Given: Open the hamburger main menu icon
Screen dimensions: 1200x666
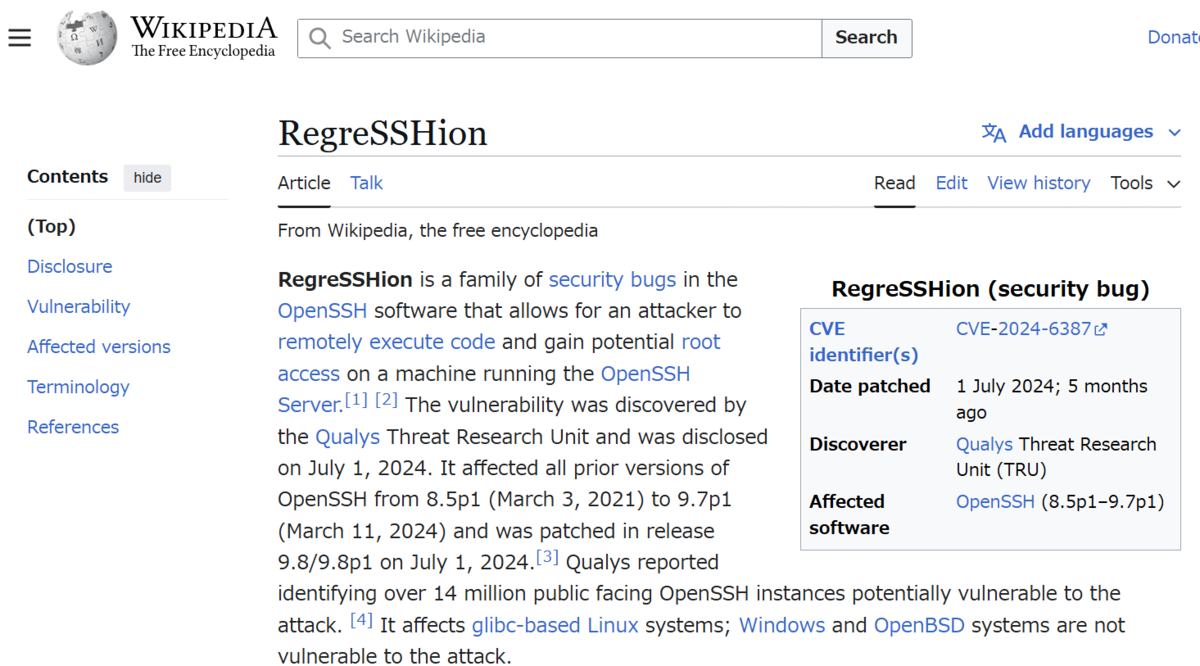Looking at the screenshot, I should 20,38.
